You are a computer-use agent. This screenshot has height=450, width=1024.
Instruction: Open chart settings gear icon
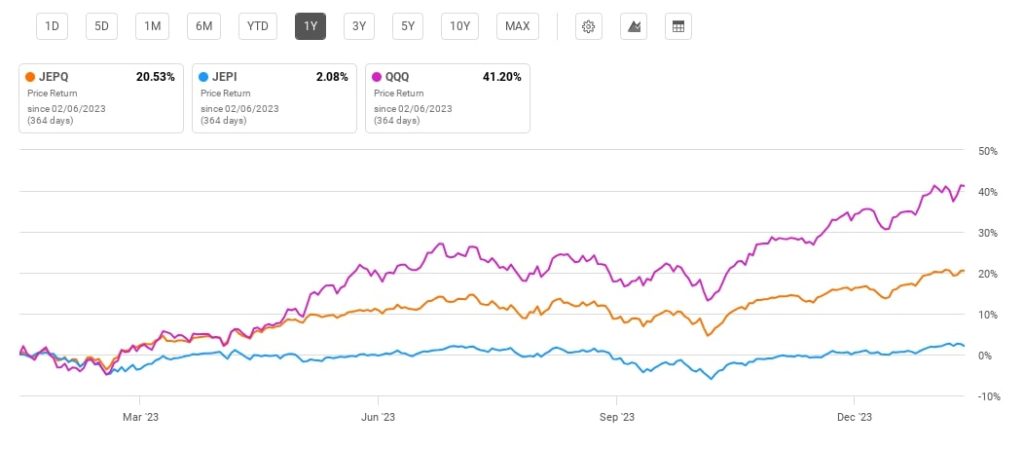pos(589,27)
